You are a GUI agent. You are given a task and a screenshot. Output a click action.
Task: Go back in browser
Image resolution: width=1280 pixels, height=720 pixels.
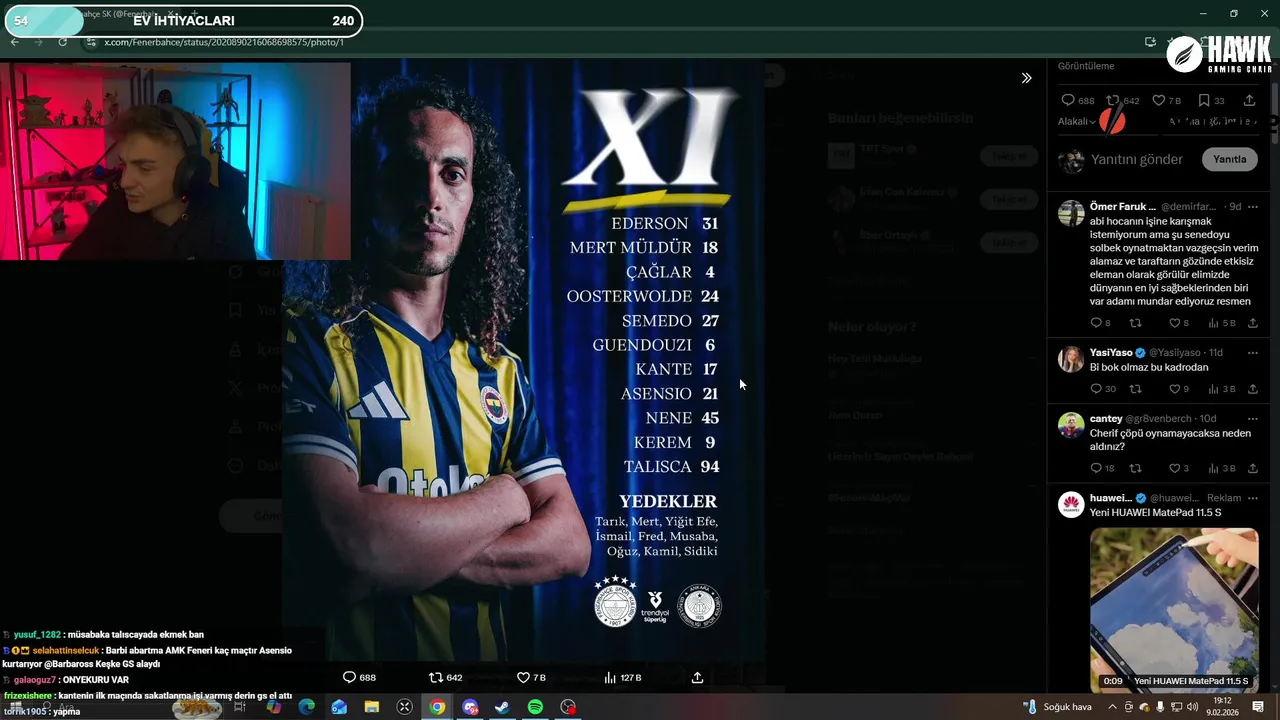coord(14,42)
